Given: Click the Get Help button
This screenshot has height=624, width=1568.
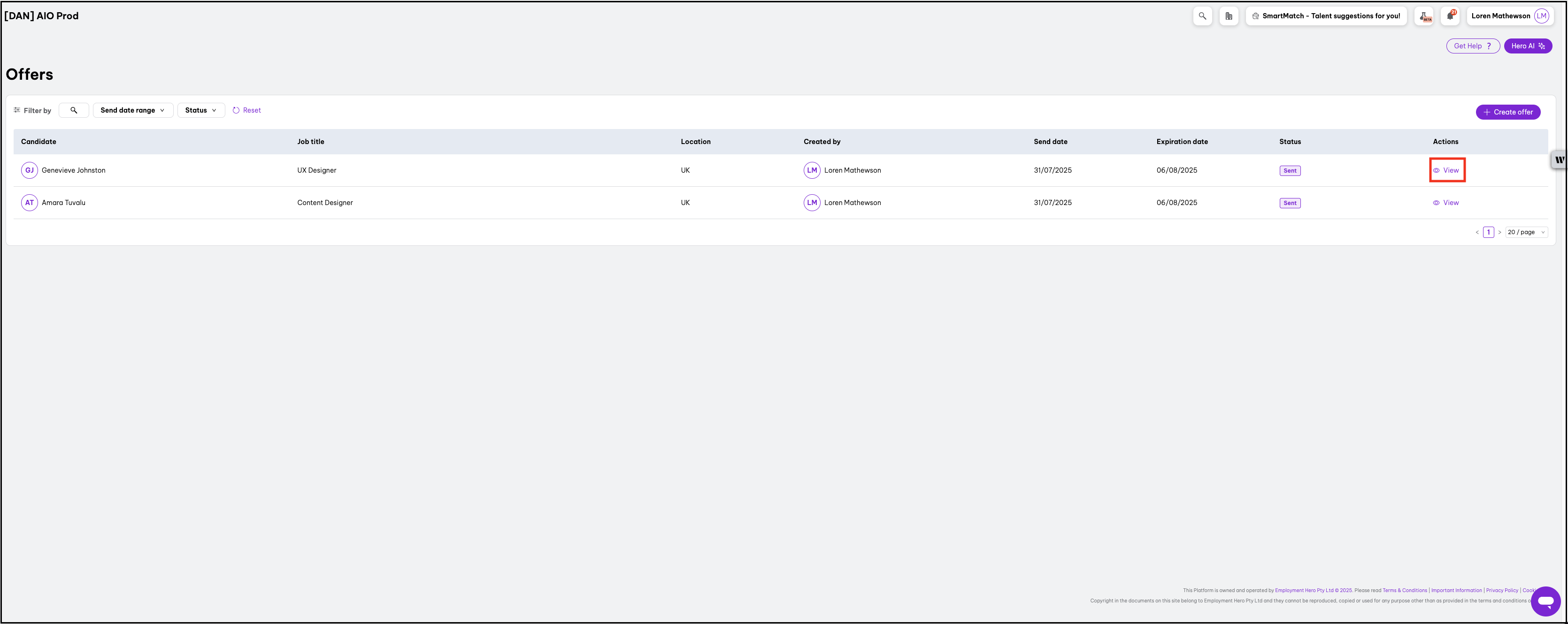Looking at the screenshot, I should click(x=1472, y=46).
